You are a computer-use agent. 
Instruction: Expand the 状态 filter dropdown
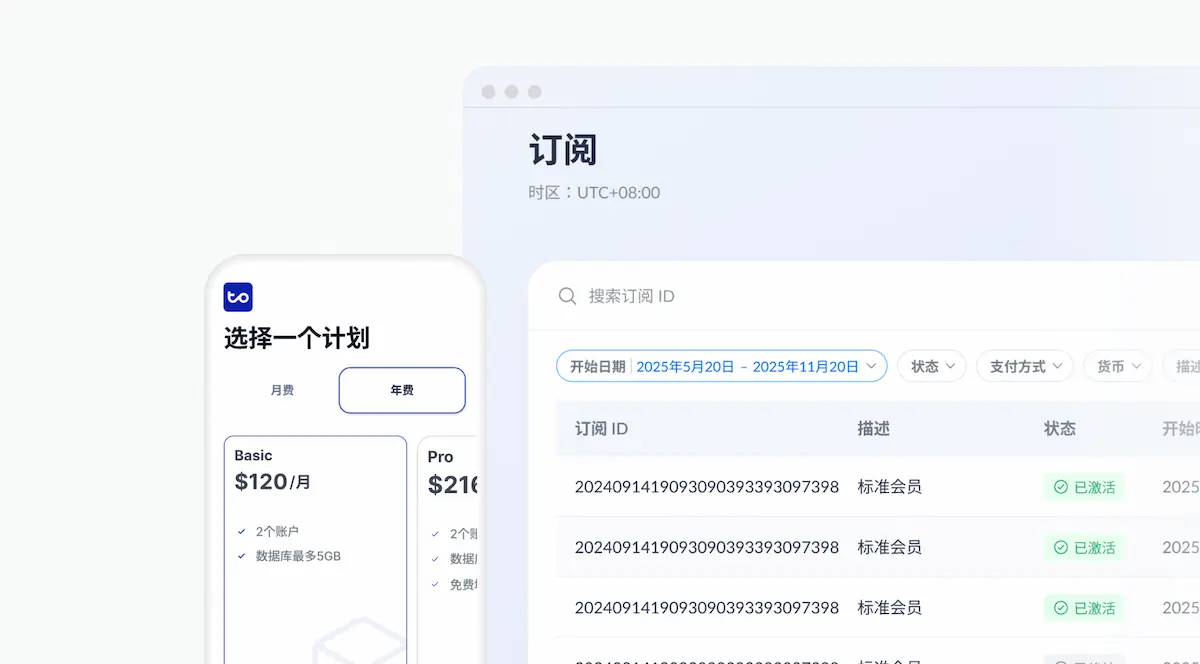click(x=932, y=366)
